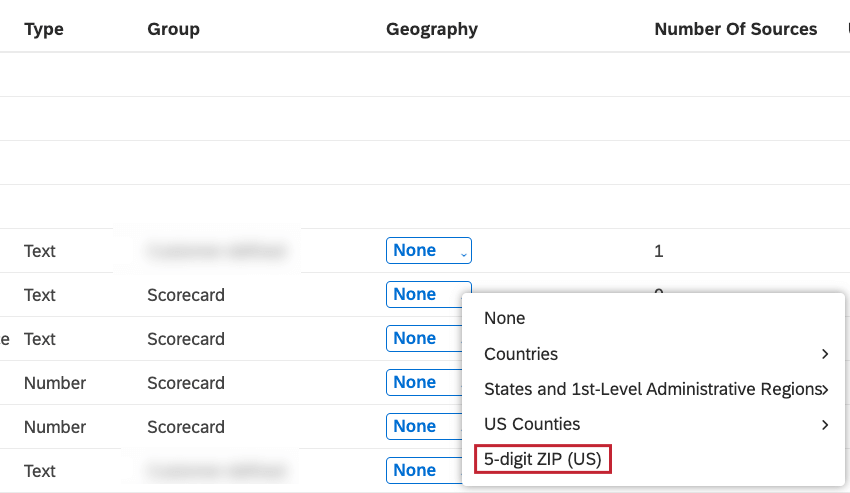Click the Scorecard cell in first Number row
This screenshot has width=850, height=493.
[186, 383]
